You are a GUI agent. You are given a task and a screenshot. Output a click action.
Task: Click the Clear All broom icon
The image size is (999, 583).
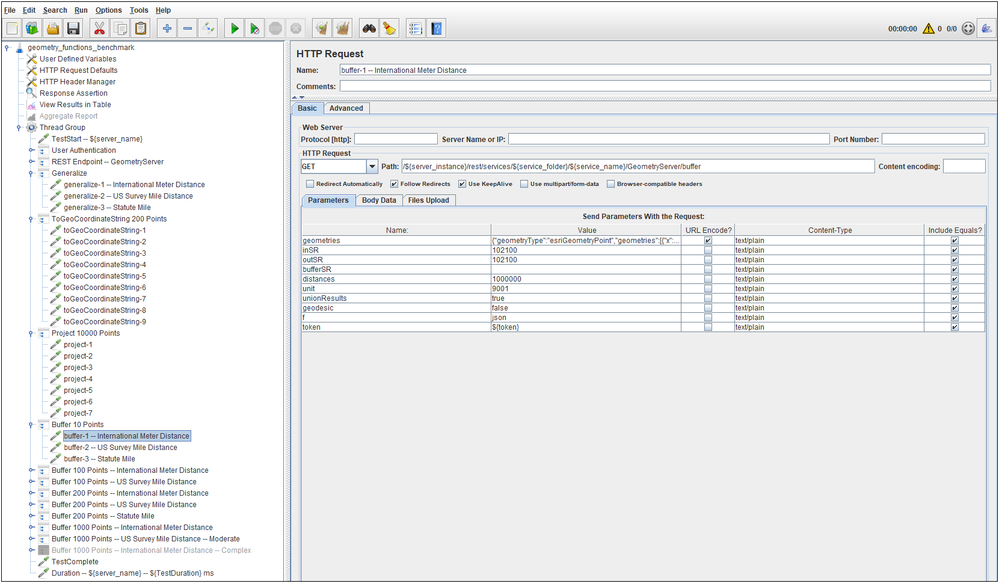pyautogui.click(x=344, y=29)
